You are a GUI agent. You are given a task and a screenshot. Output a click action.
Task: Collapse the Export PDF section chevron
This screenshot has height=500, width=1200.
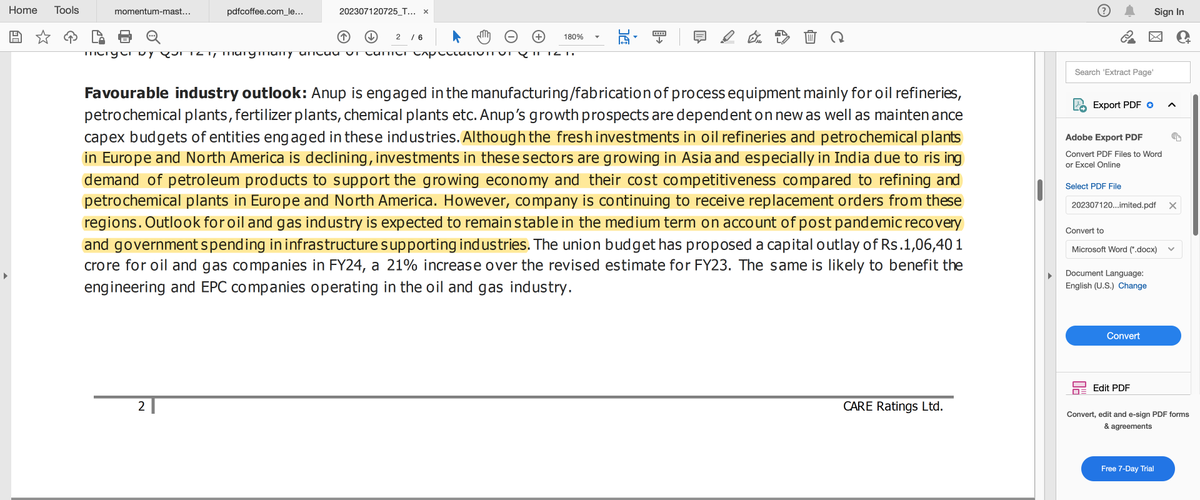click(1171, 105)
